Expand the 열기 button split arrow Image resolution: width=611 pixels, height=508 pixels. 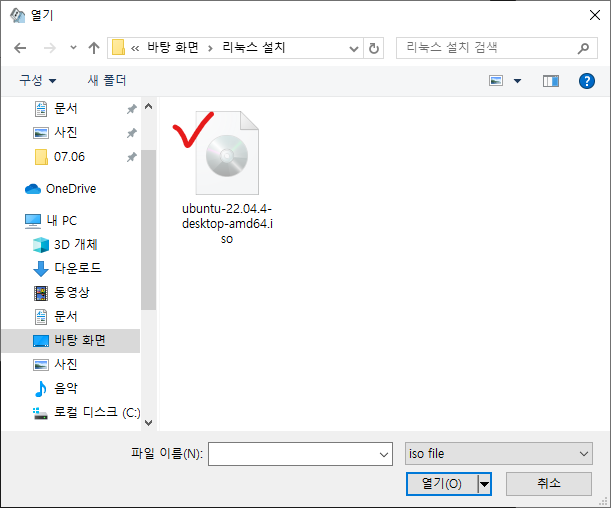tap(484, 484)
